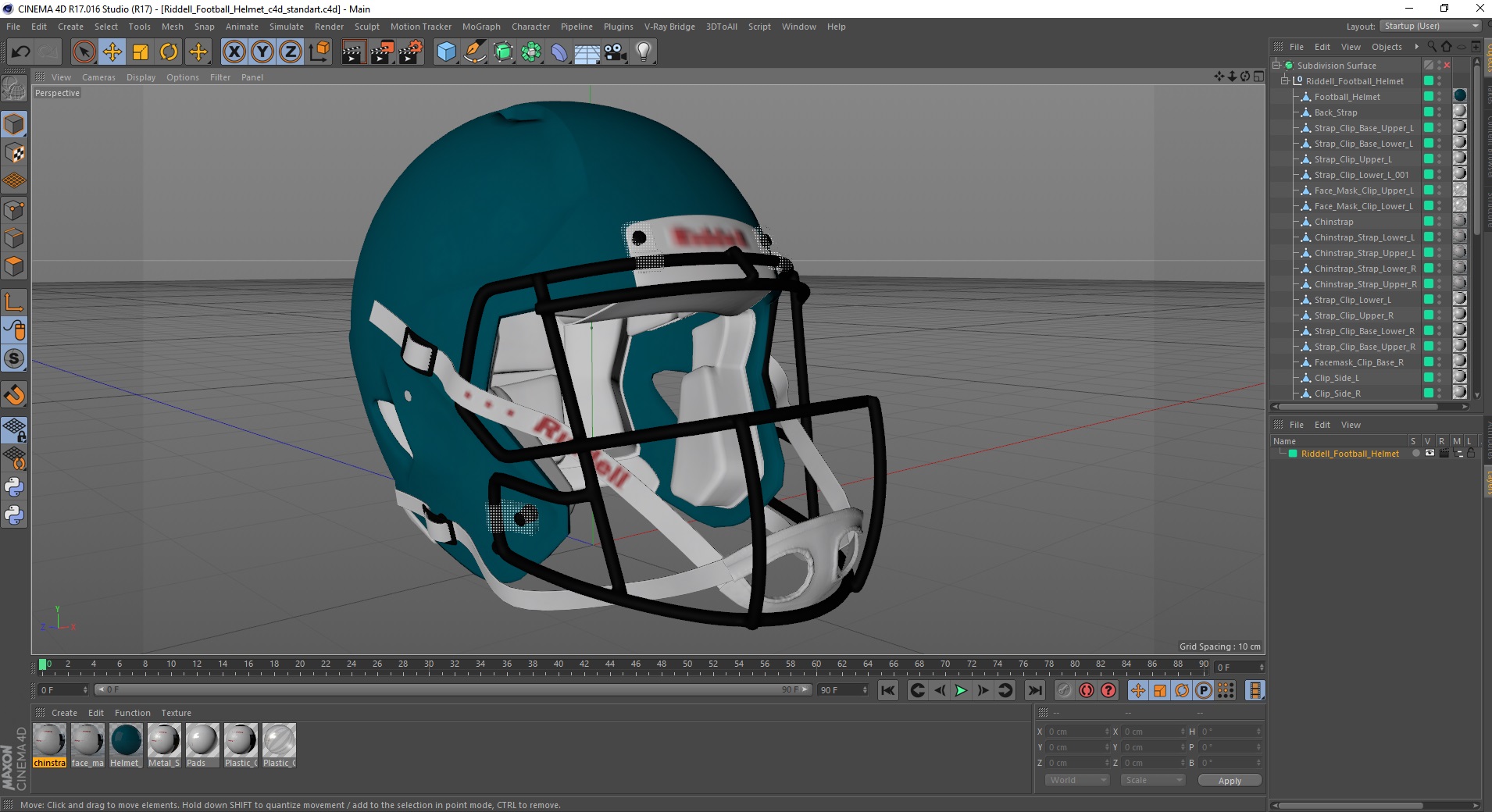Toggle layer lock for Riddell_Football_Helmet
Image resolution: width=1492 pixels, height=812 pixels.
click(x=1471, y=453)
